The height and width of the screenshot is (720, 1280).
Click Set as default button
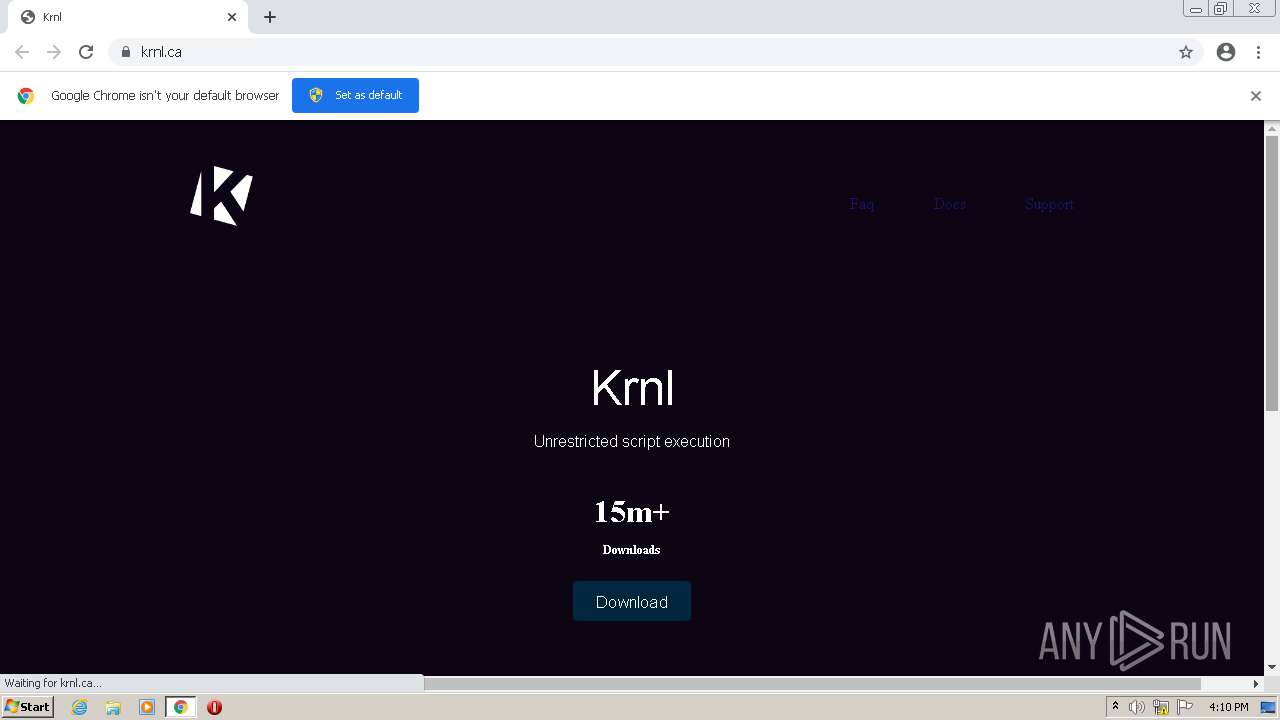click(x=355, y=95)
